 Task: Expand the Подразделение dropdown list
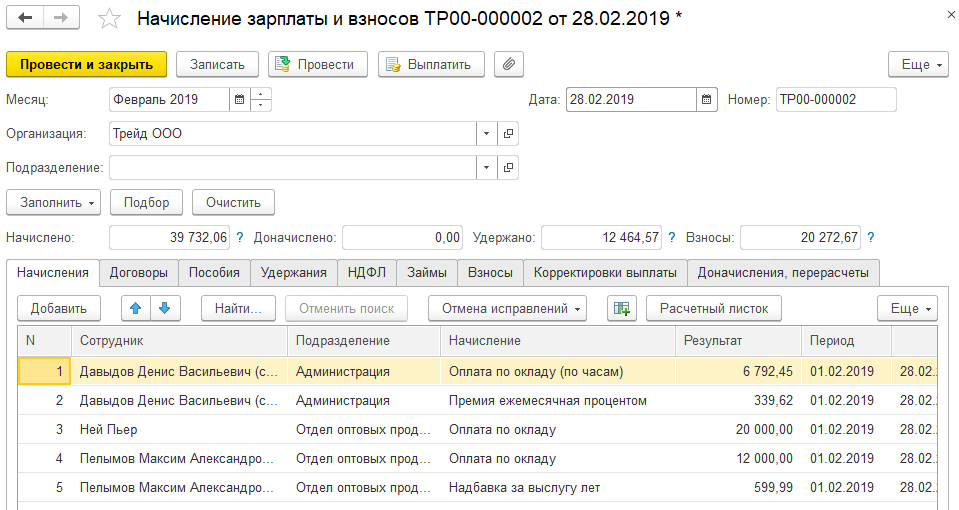click(x=486, y=167)
